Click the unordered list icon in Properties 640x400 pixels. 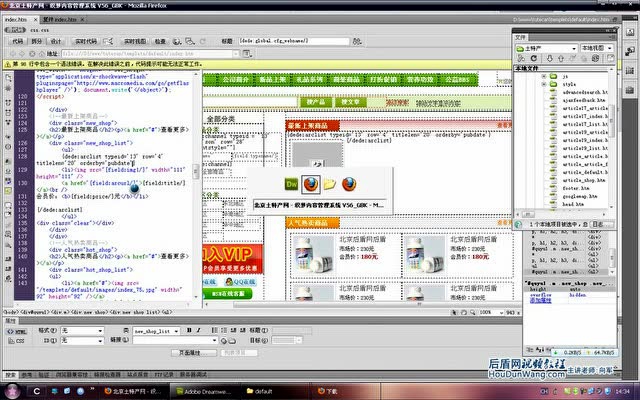tap(214, 331)
